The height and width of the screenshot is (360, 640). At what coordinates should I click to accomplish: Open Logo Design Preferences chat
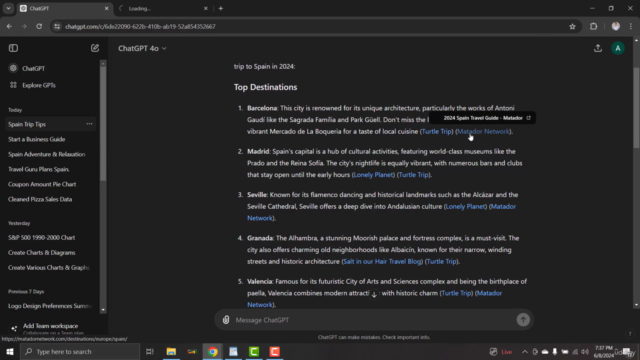(50, 306)
